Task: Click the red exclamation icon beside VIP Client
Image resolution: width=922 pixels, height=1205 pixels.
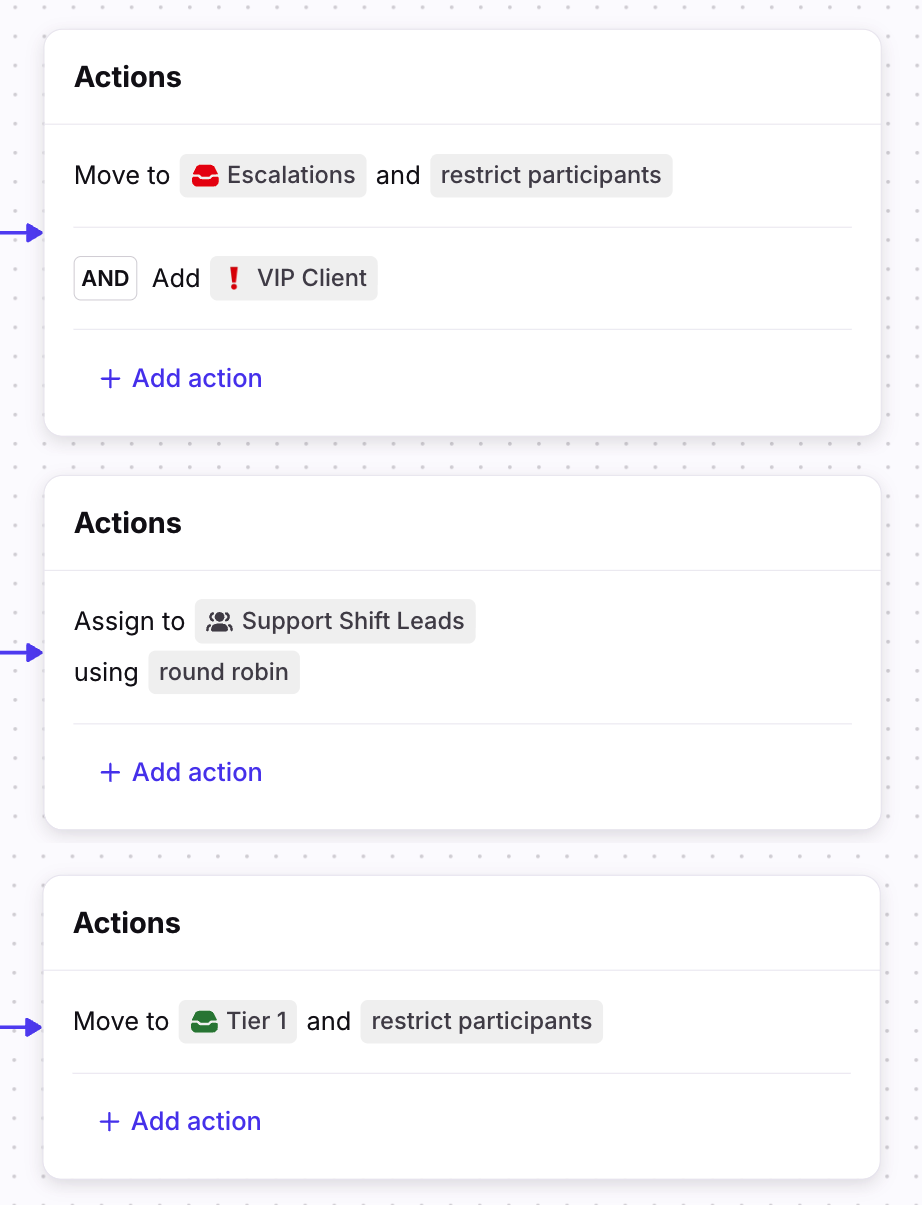Action: [234, 279]
